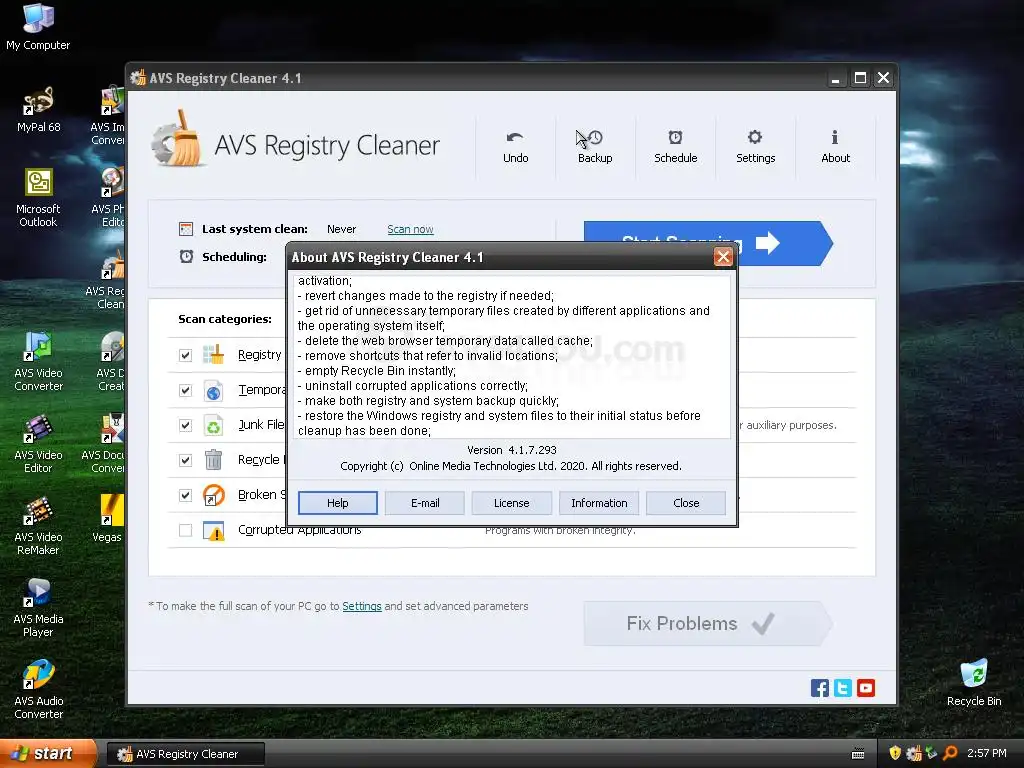Open the Windows start menu
1024x768 pixels.
click(47, 754)
